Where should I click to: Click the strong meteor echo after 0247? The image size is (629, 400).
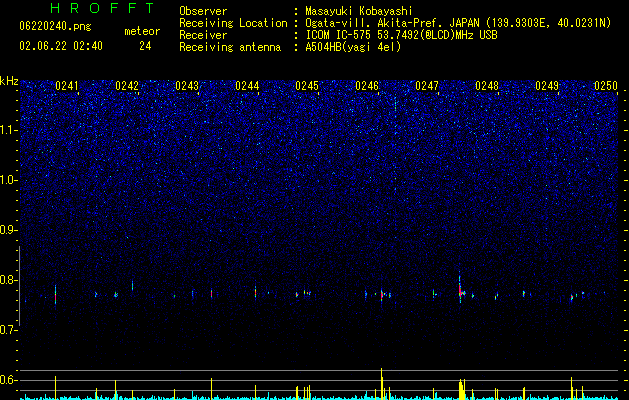[460, 289]
